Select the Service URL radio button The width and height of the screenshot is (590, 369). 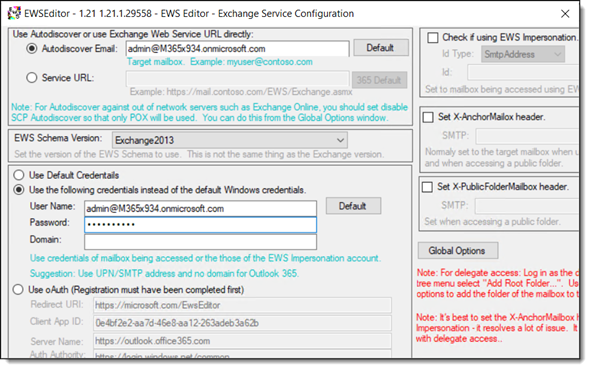32,77
